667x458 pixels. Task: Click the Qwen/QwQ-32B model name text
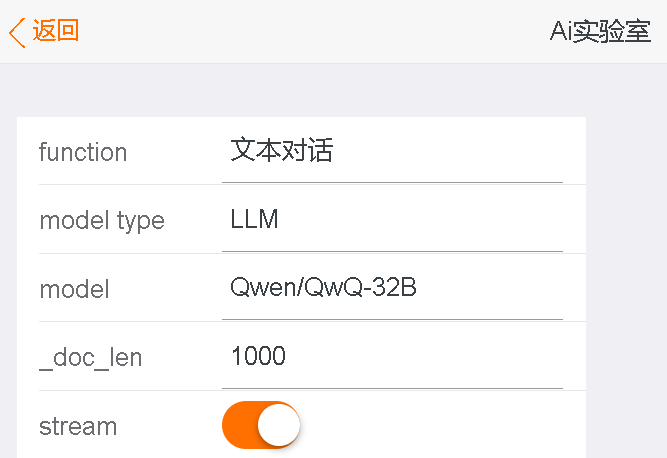323,288
